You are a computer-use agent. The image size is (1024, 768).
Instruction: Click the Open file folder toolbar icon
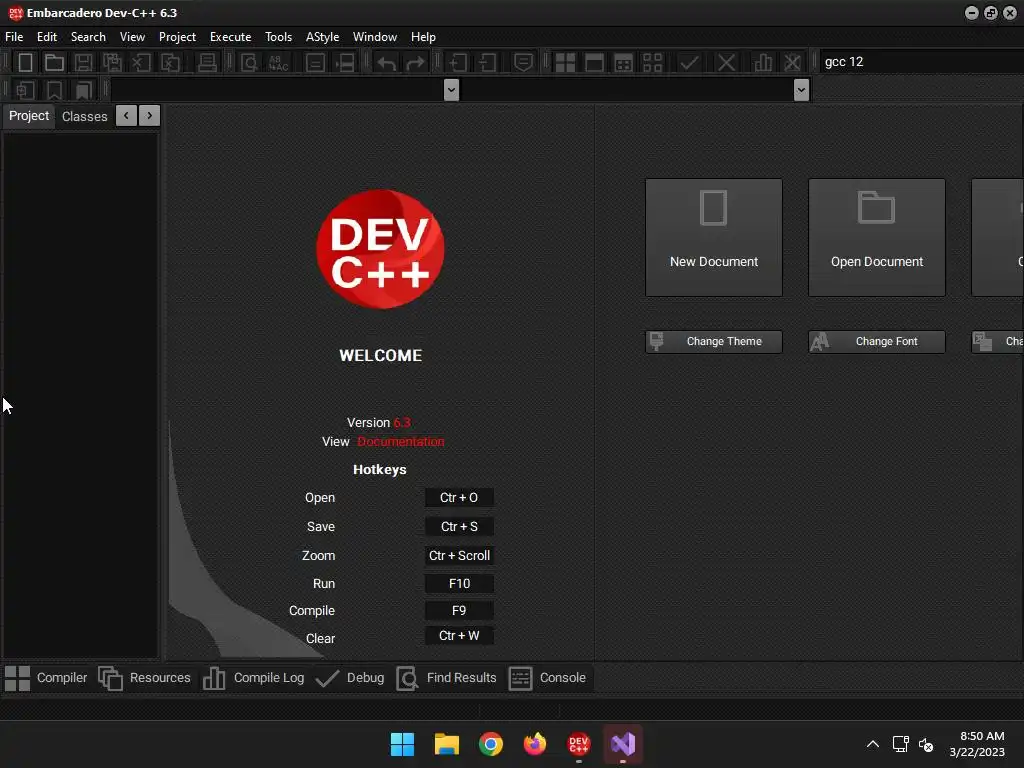pos(54,63)
